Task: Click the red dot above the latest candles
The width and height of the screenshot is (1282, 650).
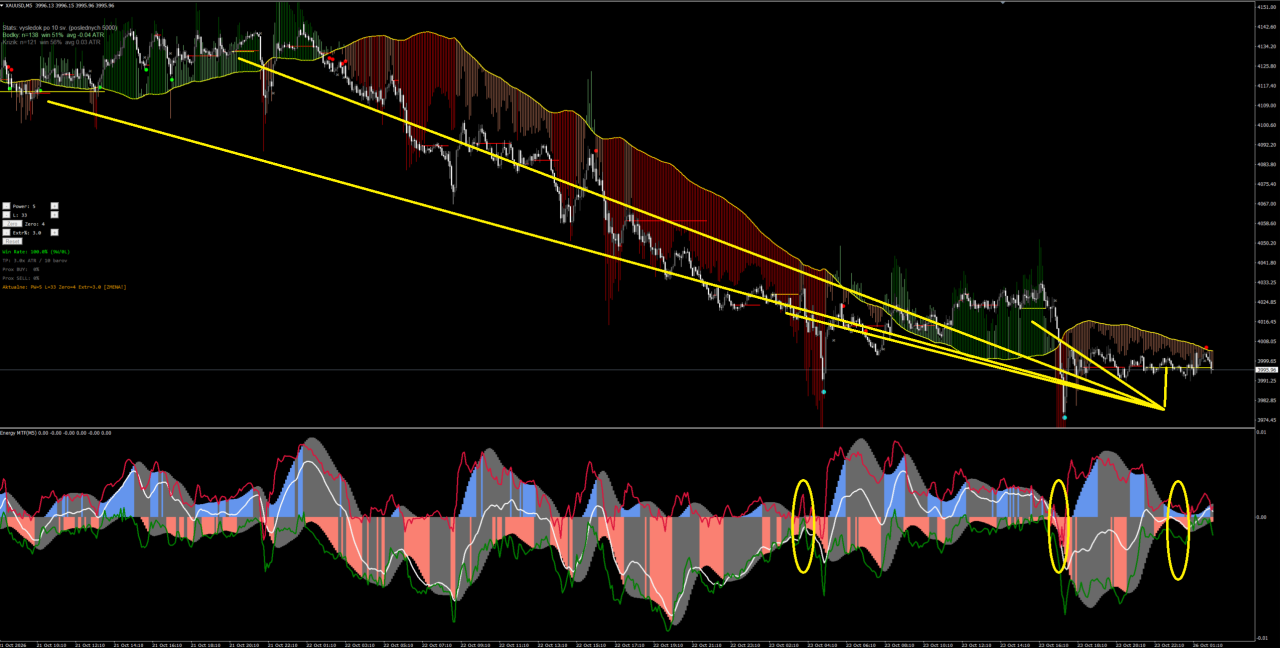Action: click(x=1206, y=347)
